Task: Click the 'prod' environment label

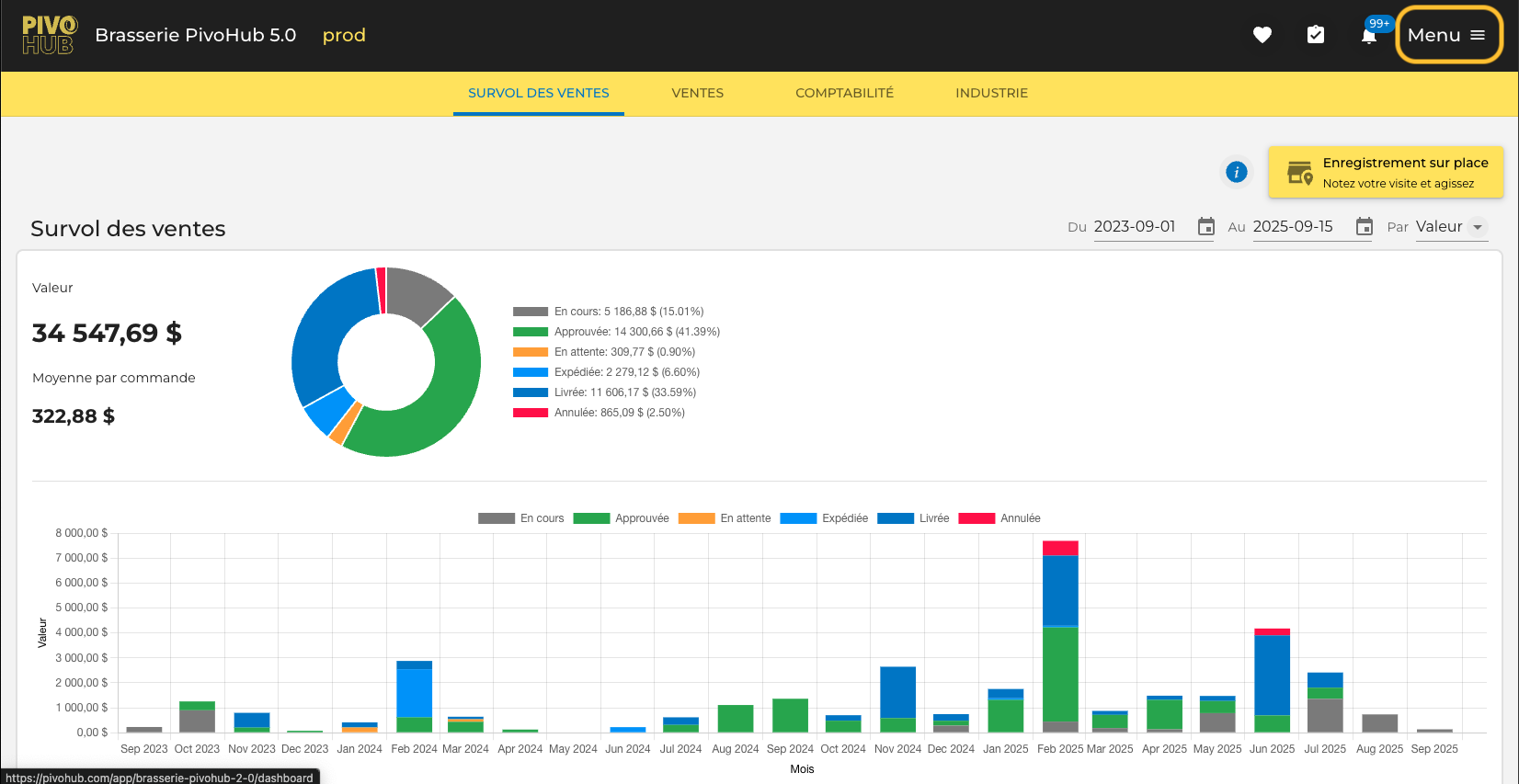Action: click(344, 35)
